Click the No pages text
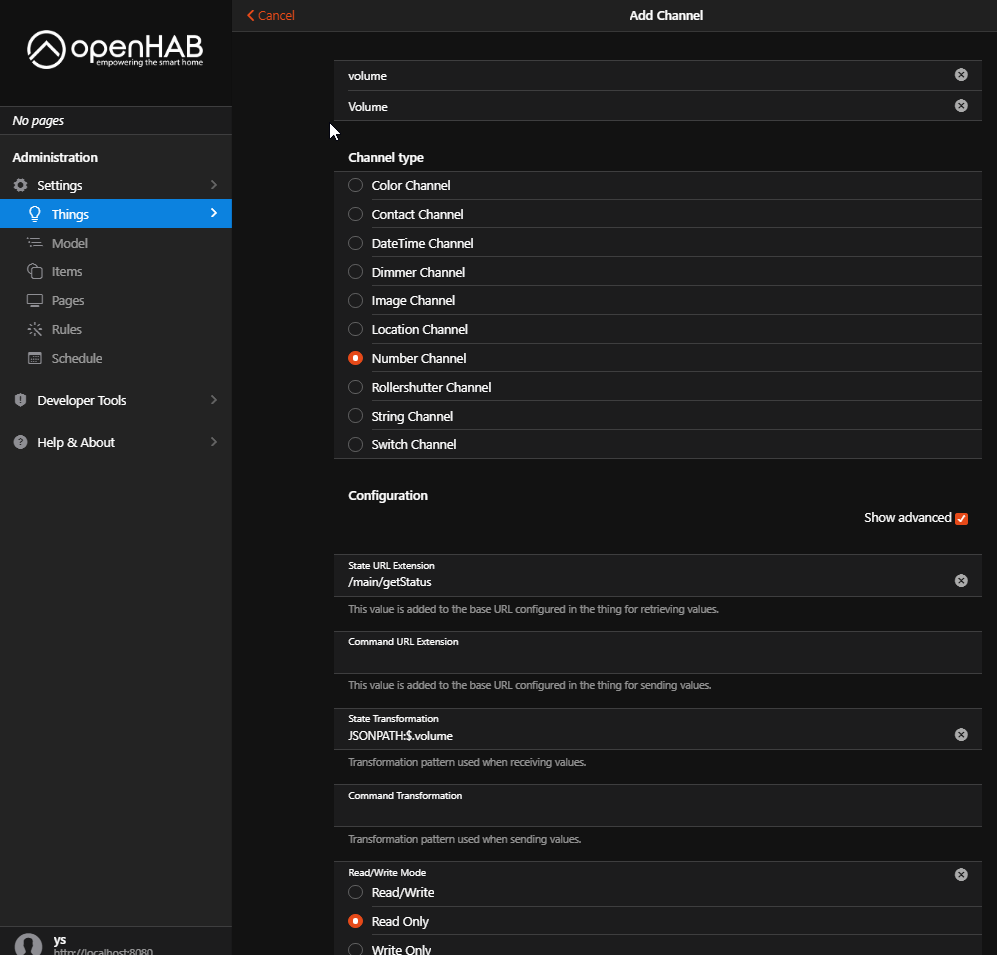 [38, 120]
